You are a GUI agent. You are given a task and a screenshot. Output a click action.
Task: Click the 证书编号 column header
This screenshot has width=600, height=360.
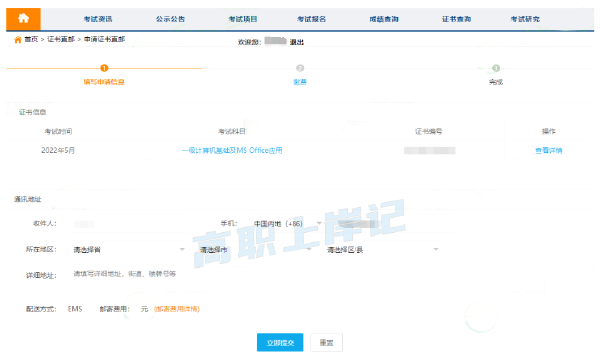(429, 132)
